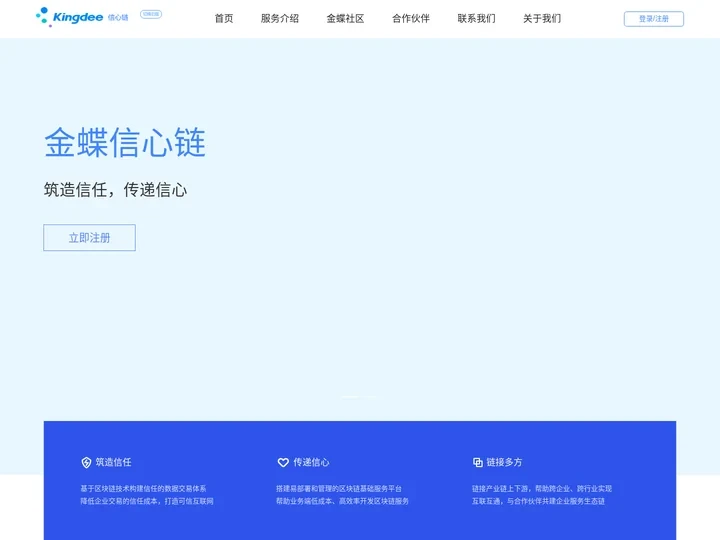
Task: Click the 金蝶信心链 banner heading
Action: click(x=125, y=143)
